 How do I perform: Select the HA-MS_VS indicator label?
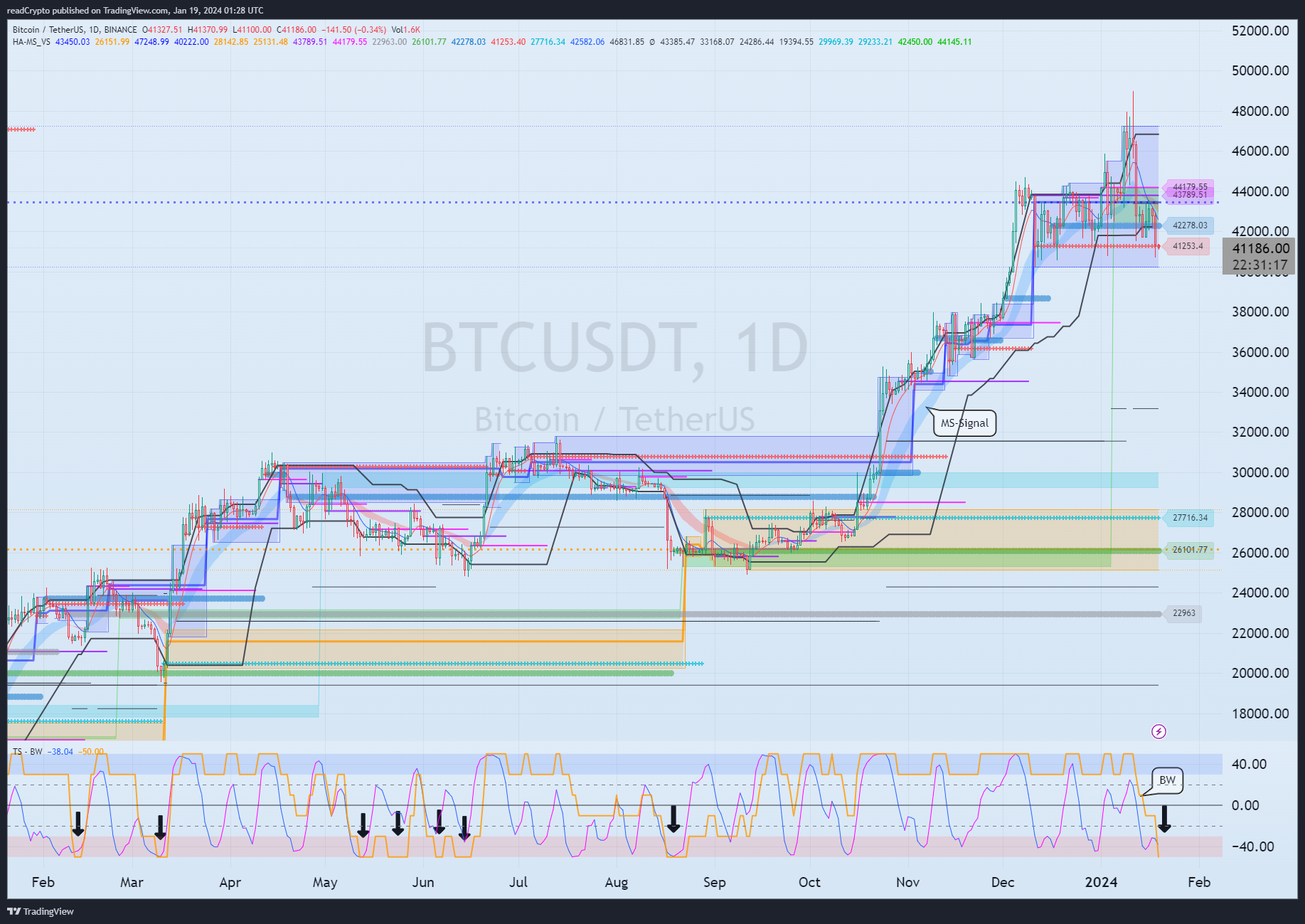tap(31, 42)
